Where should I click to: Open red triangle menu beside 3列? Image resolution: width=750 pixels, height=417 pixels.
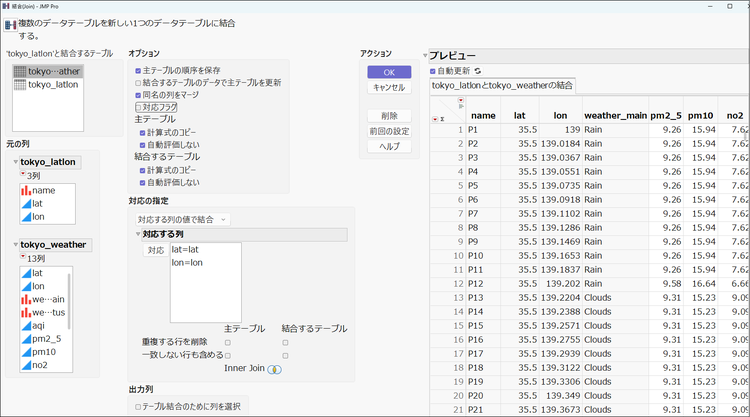tap(22, 174)
